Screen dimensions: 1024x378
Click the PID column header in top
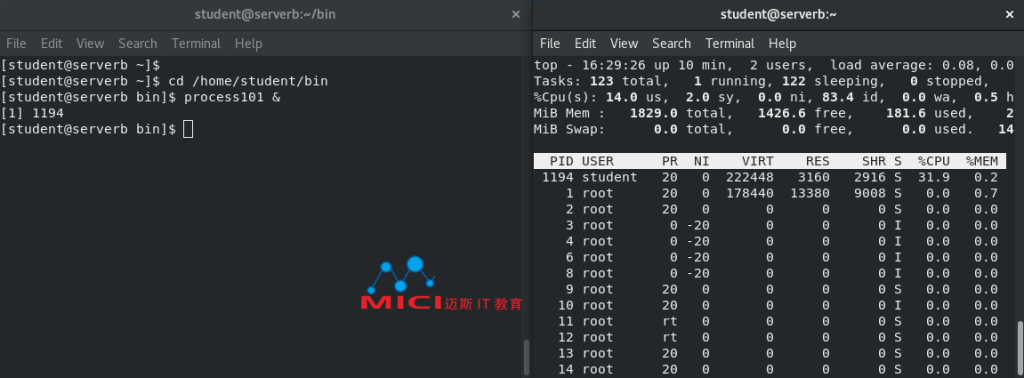click(x=562, y=161)
